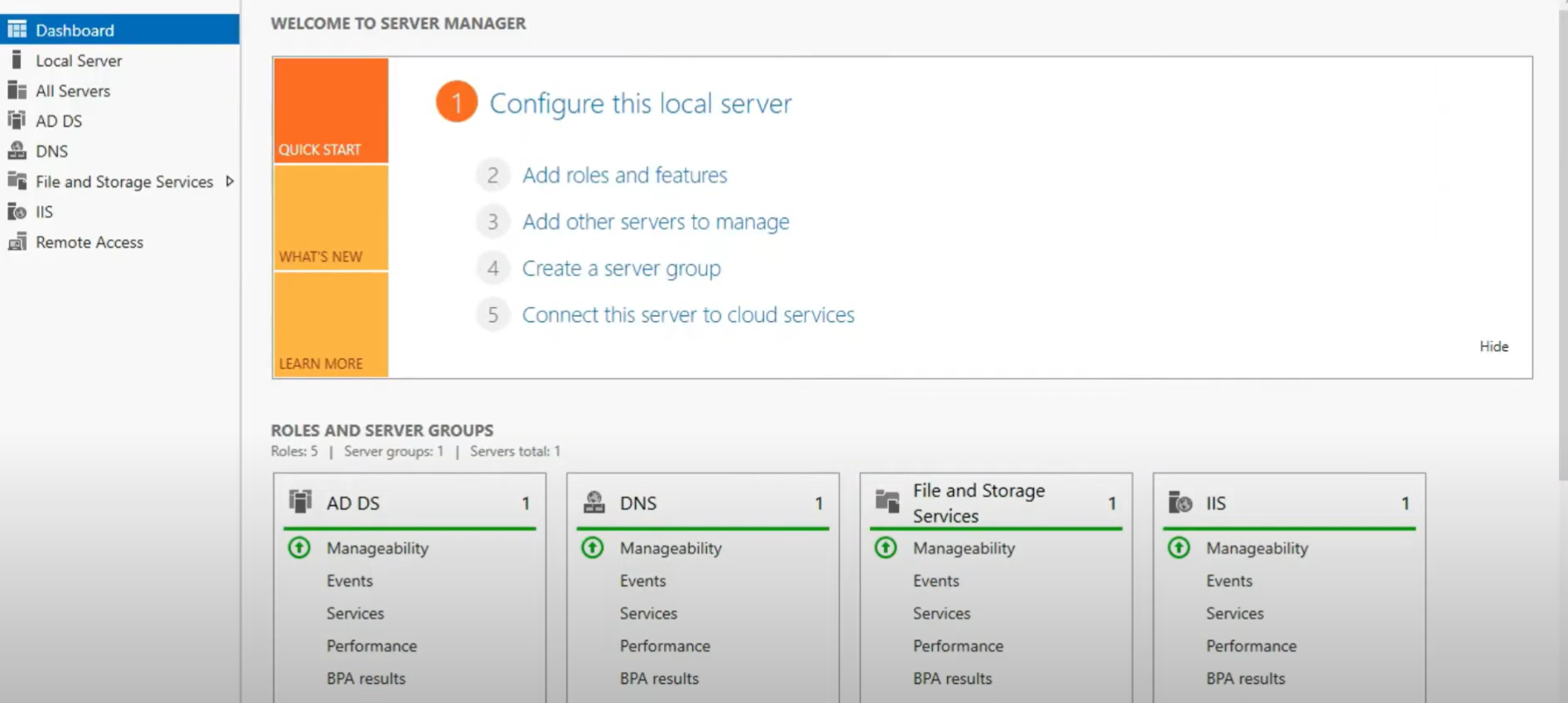The width and height of the screenshot is (1568, 703).
Task: Click BPA results in IIS tile
Action: [x=1245, y=678]
